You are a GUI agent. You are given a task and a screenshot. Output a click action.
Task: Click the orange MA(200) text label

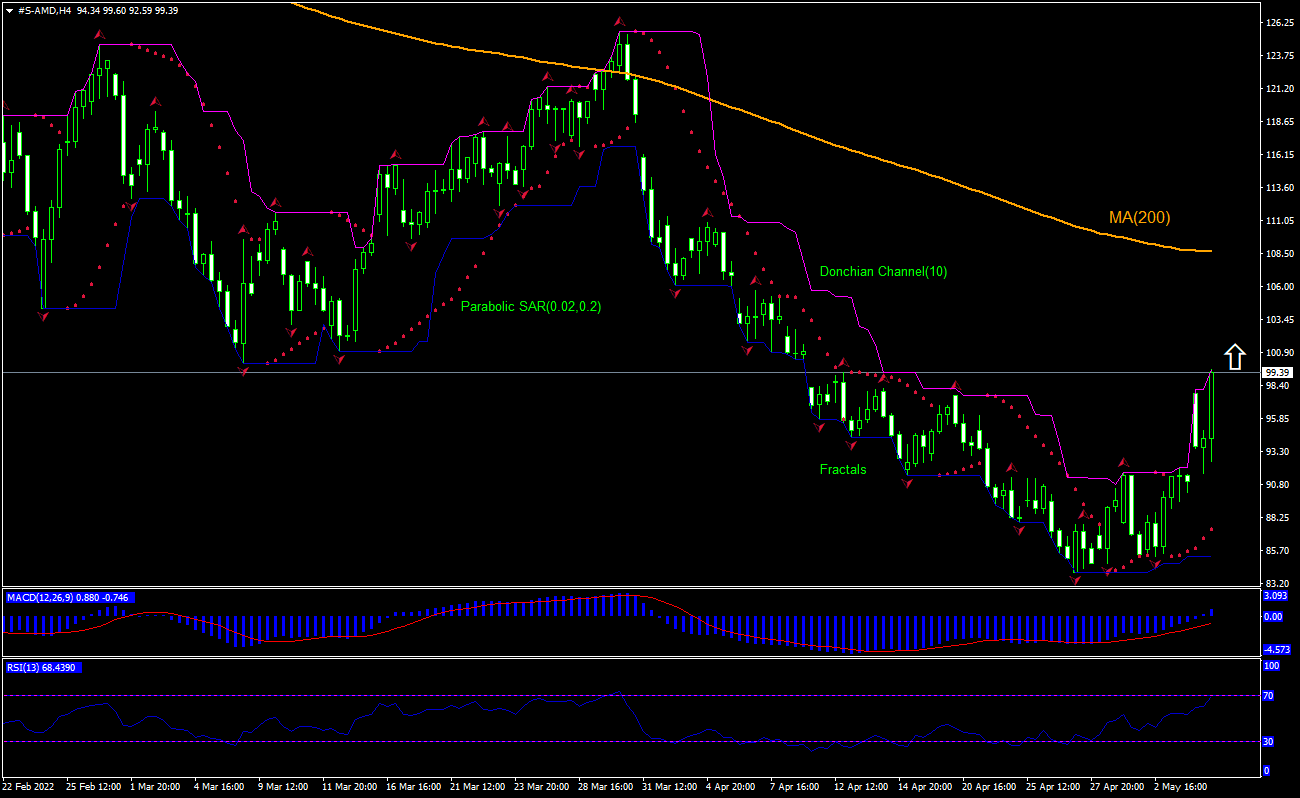1138,216
